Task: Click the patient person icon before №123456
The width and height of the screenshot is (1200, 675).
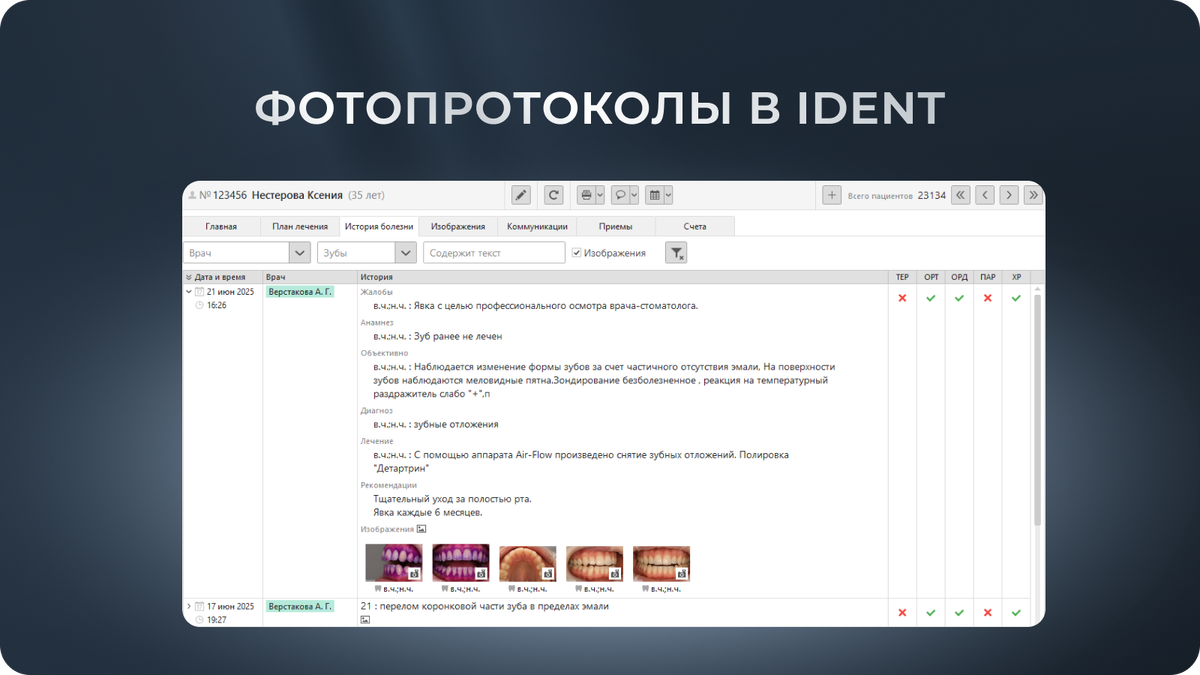Action: tap(192, 196)
